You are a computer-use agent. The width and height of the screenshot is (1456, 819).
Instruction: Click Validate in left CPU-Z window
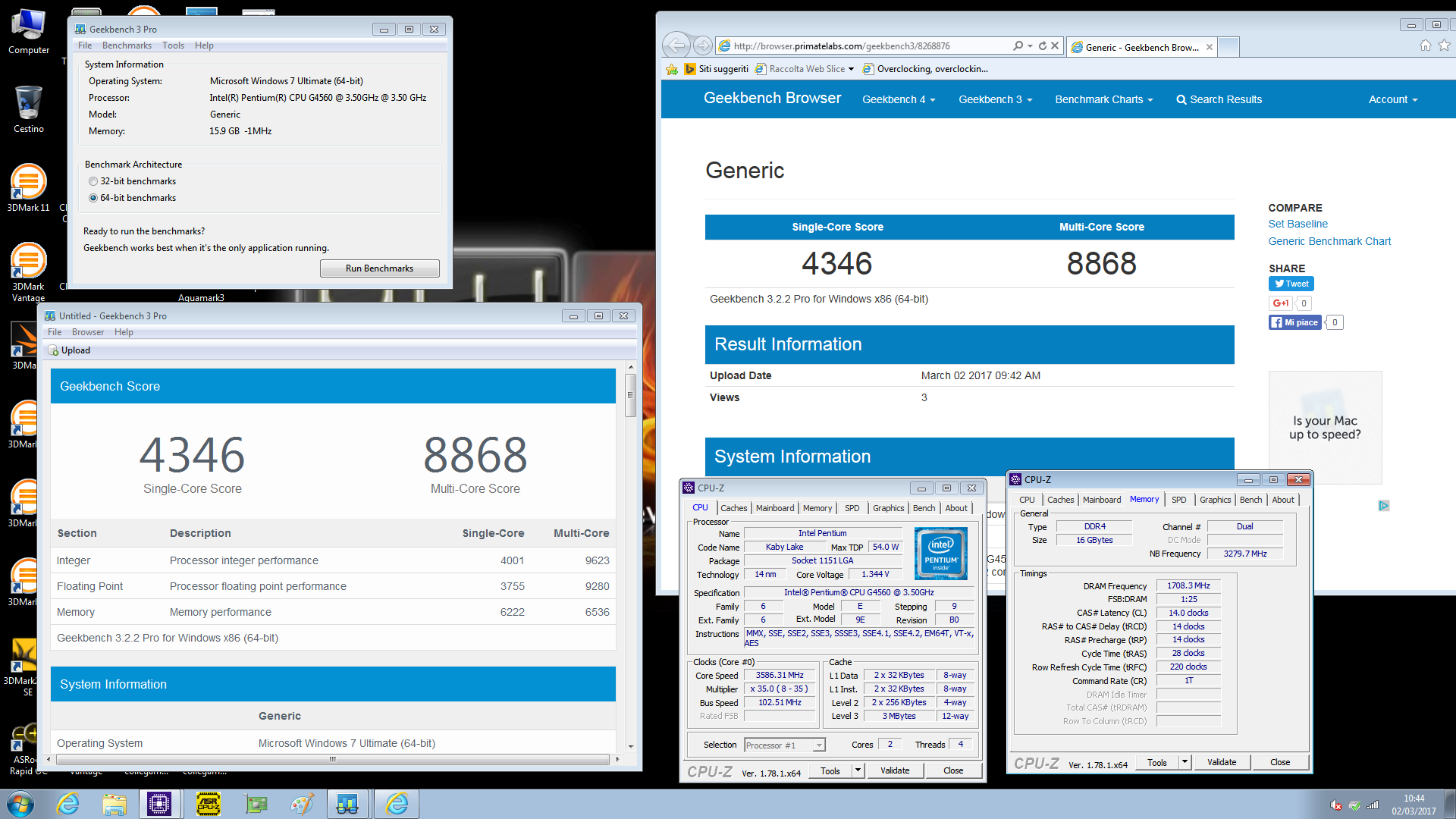click(895, 770)
